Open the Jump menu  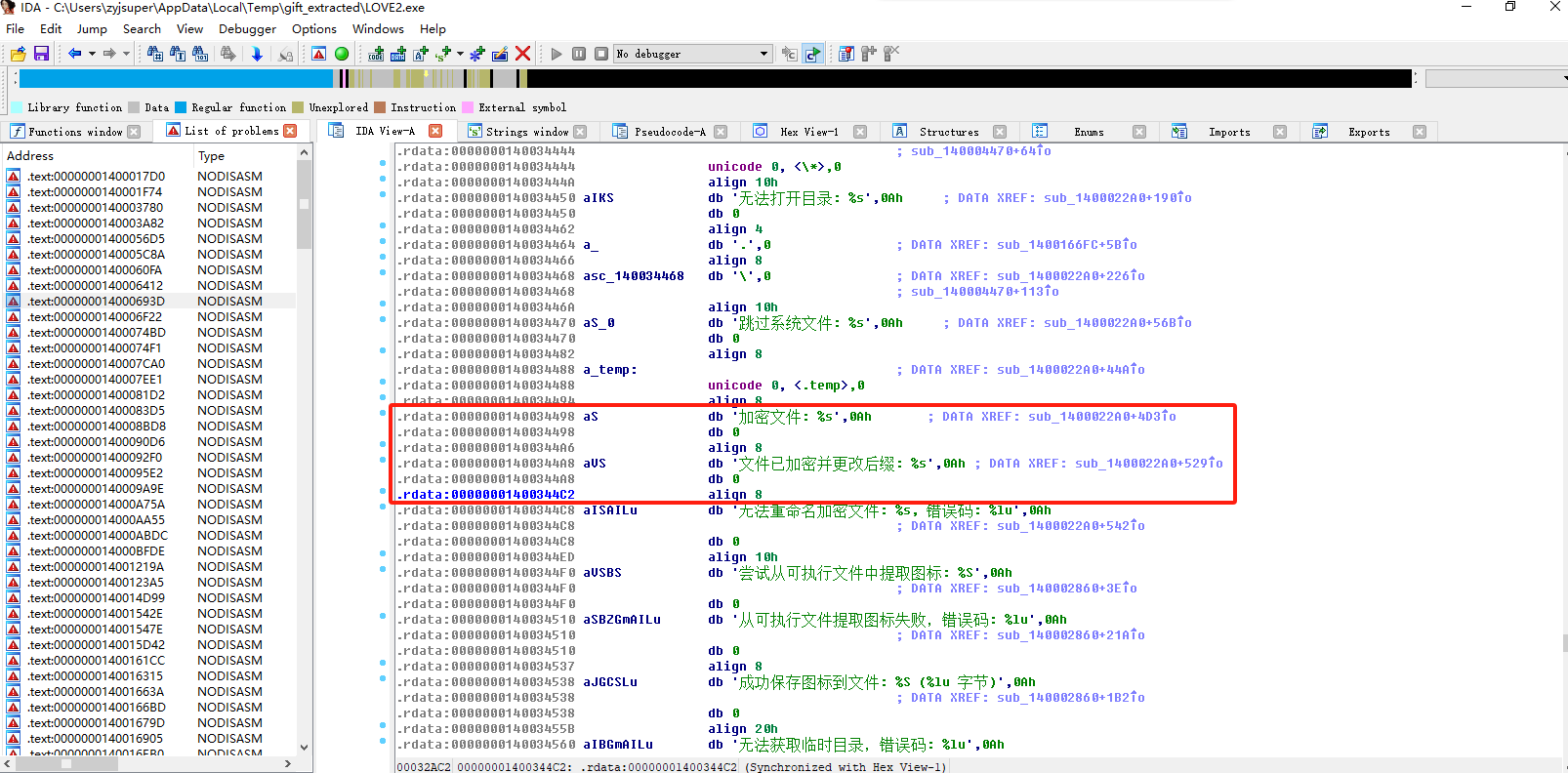pos(92,29)
